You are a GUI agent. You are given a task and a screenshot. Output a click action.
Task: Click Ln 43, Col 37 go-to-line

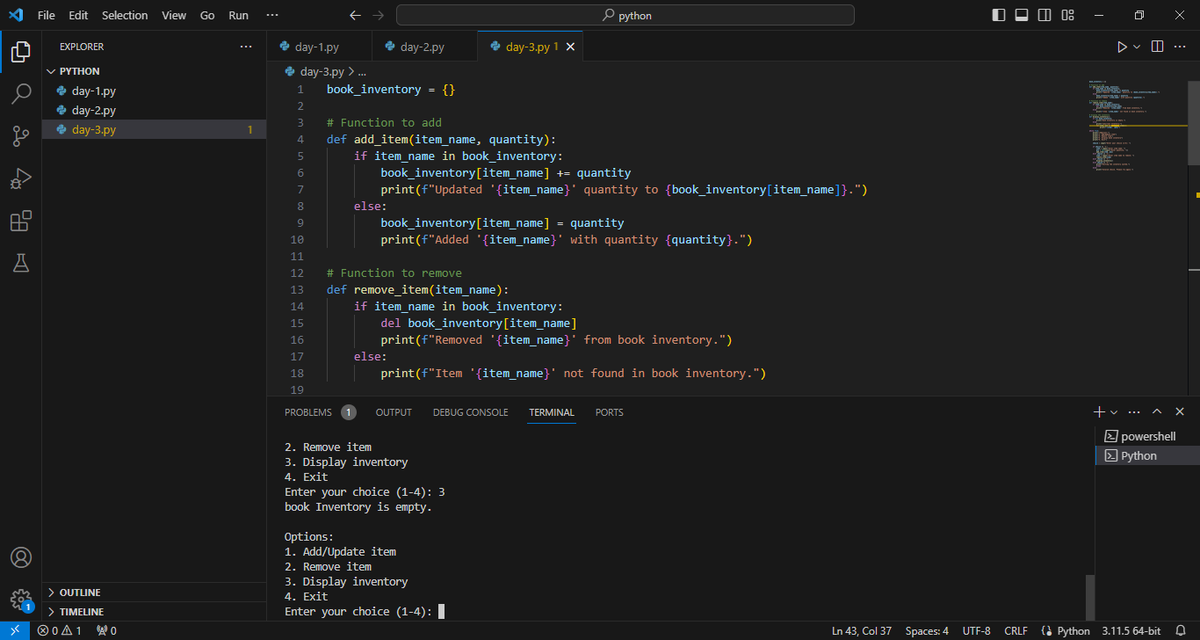point(861,631)
